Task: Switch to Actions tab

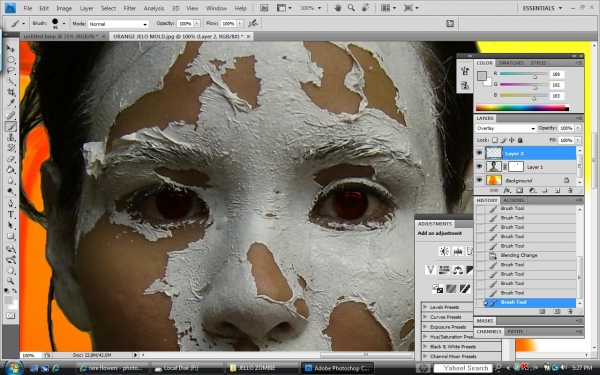Action: click(513, 200)
